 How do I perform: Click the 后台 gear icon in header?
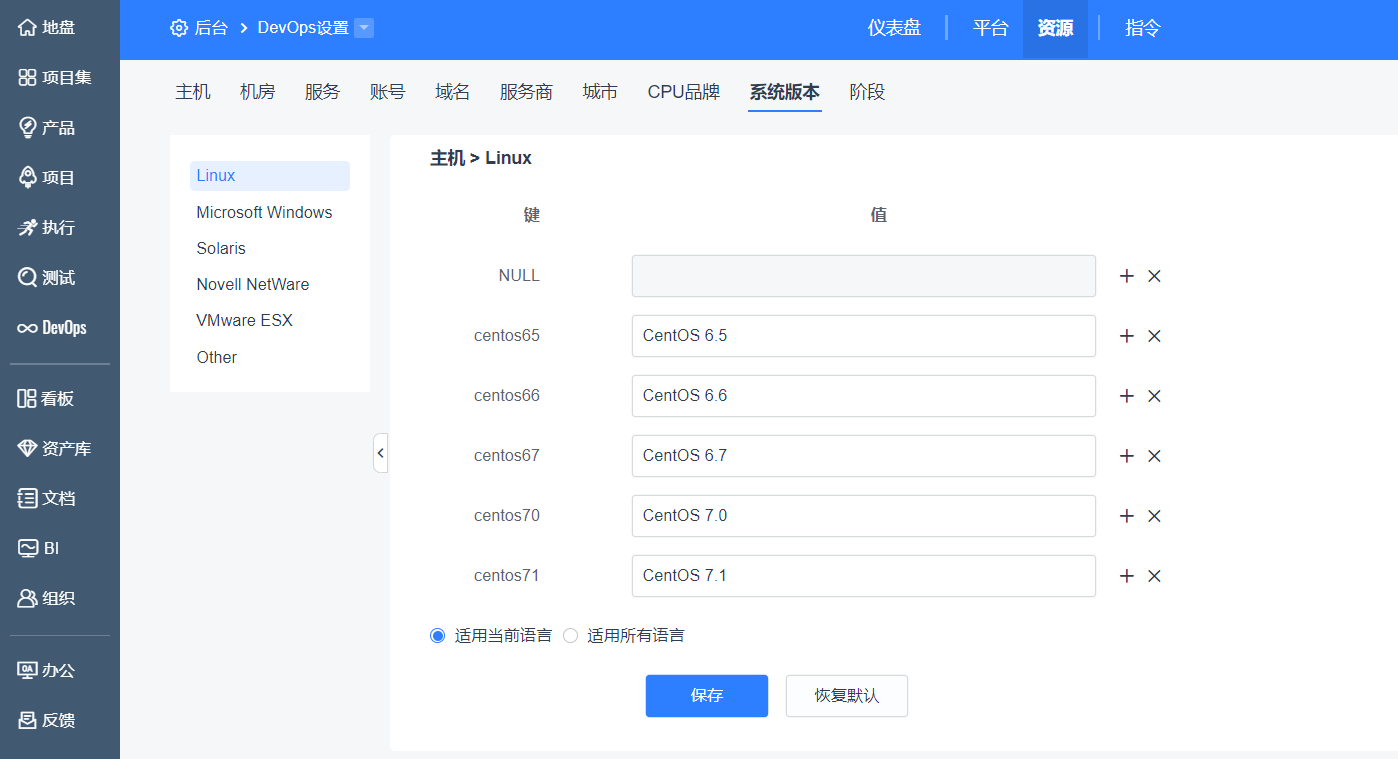tap(179, 28)
